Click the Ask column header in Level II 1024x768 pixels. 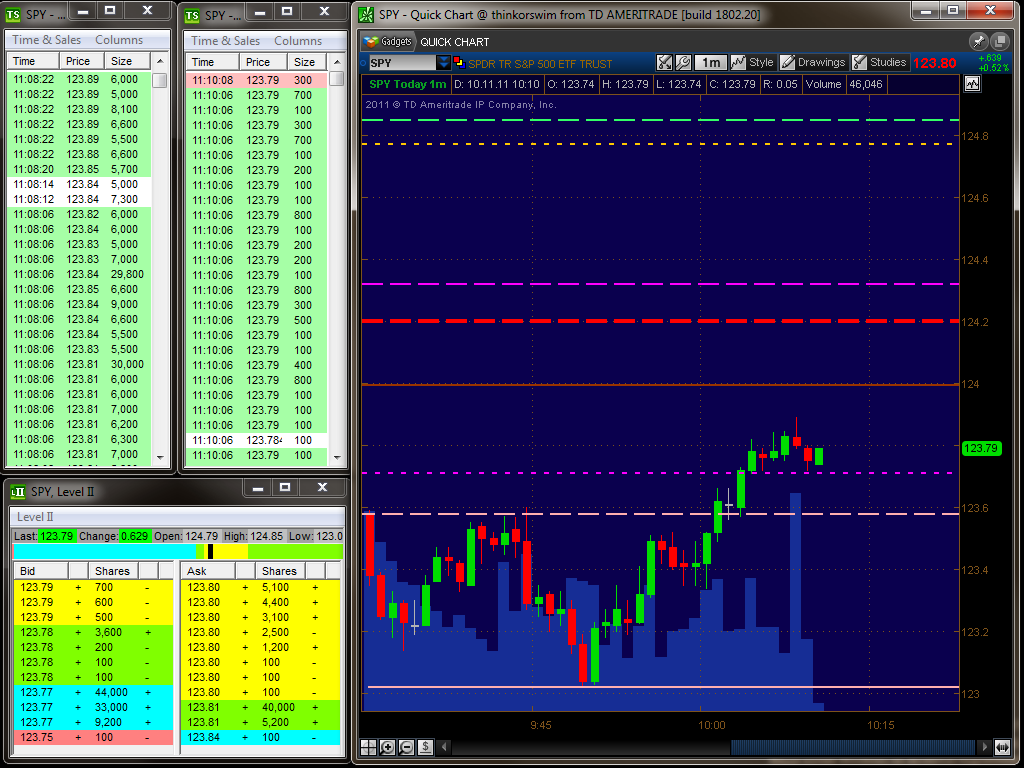208,571
